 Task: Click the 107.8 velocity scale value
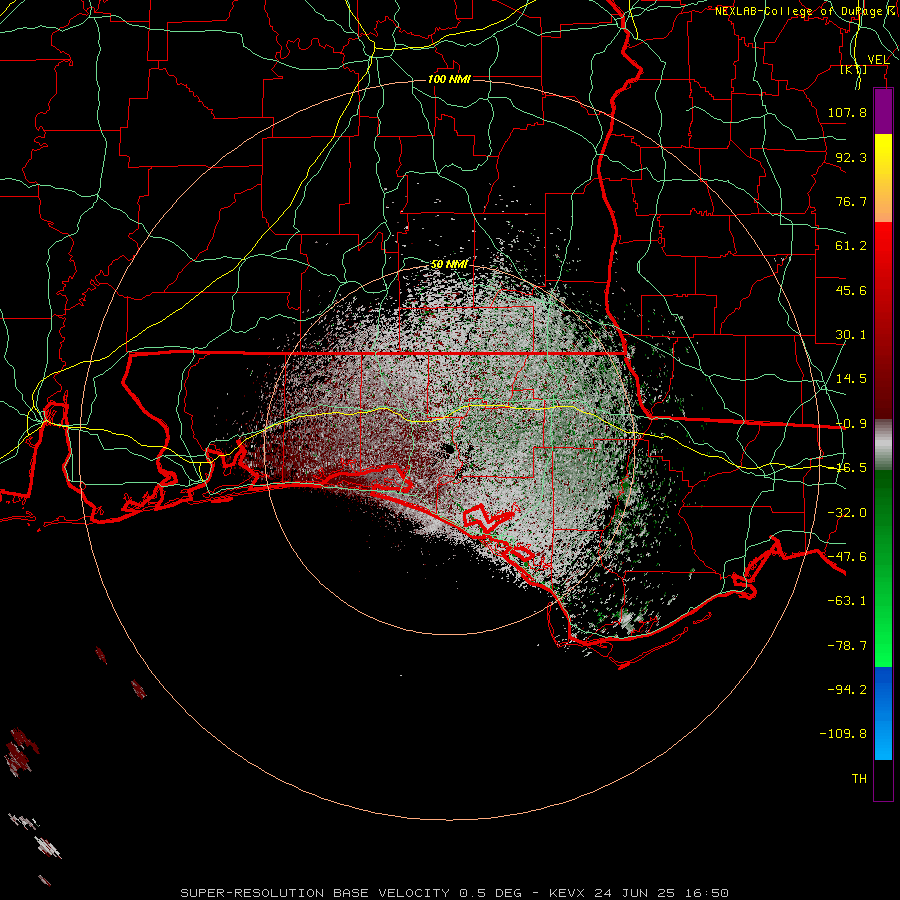coord(847,112)
